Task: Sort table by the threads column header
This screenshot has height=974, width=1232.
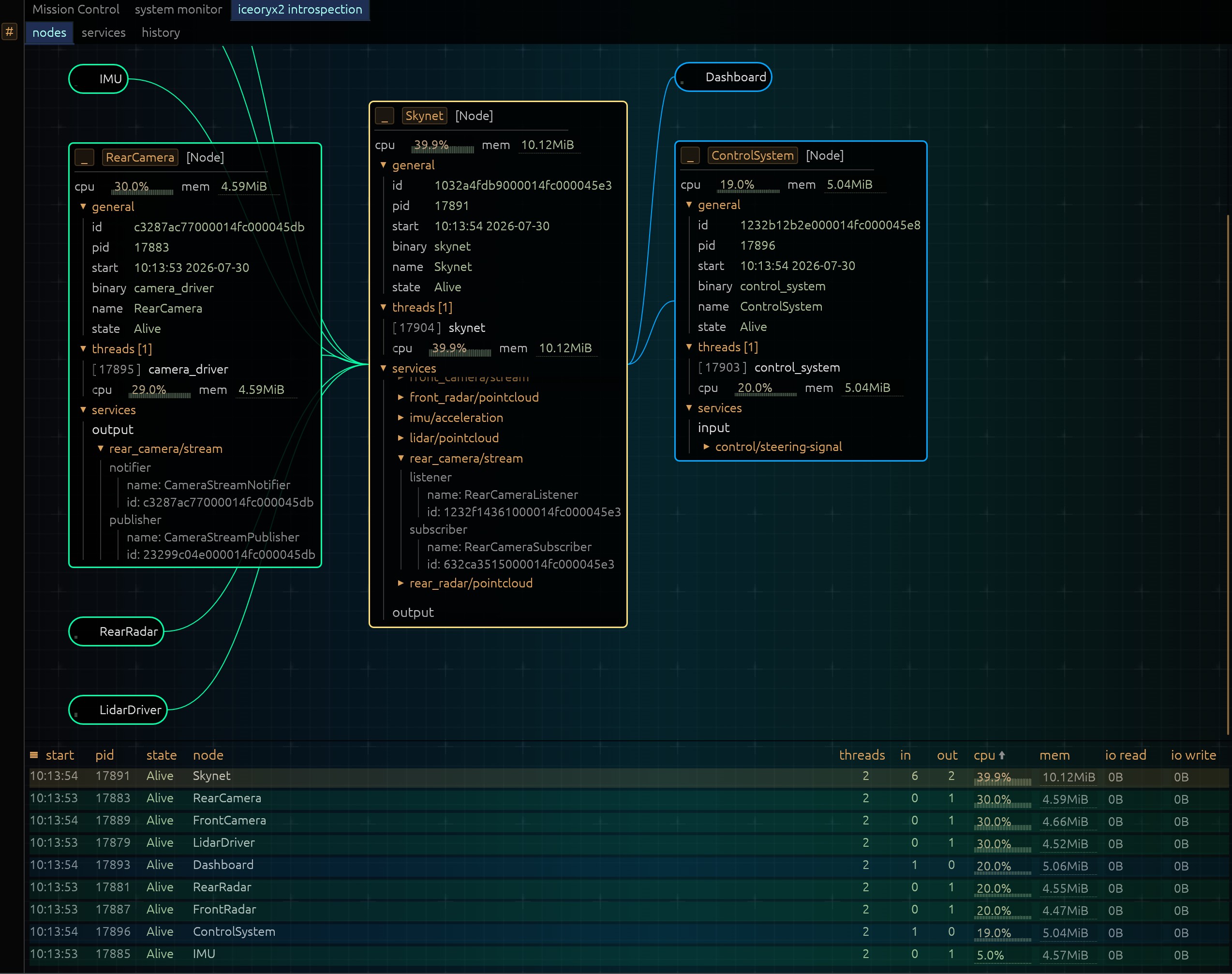Action: pos(862,755)
